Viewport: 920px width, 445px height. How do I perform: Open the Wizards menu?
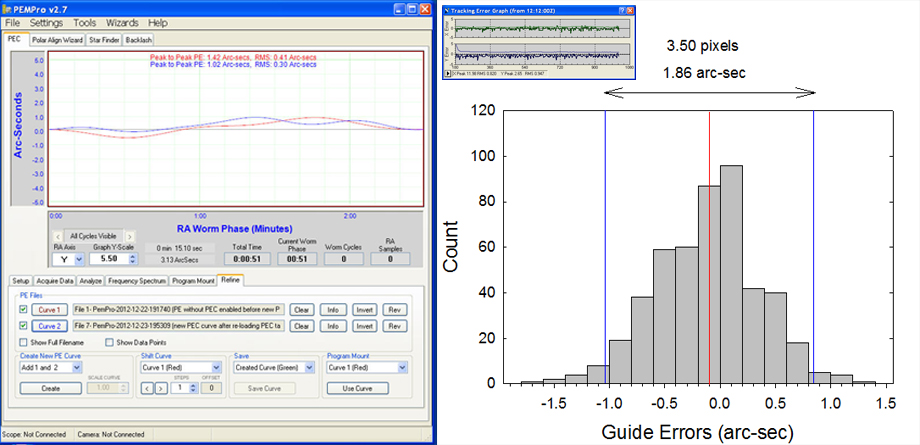tap(122, 23)
